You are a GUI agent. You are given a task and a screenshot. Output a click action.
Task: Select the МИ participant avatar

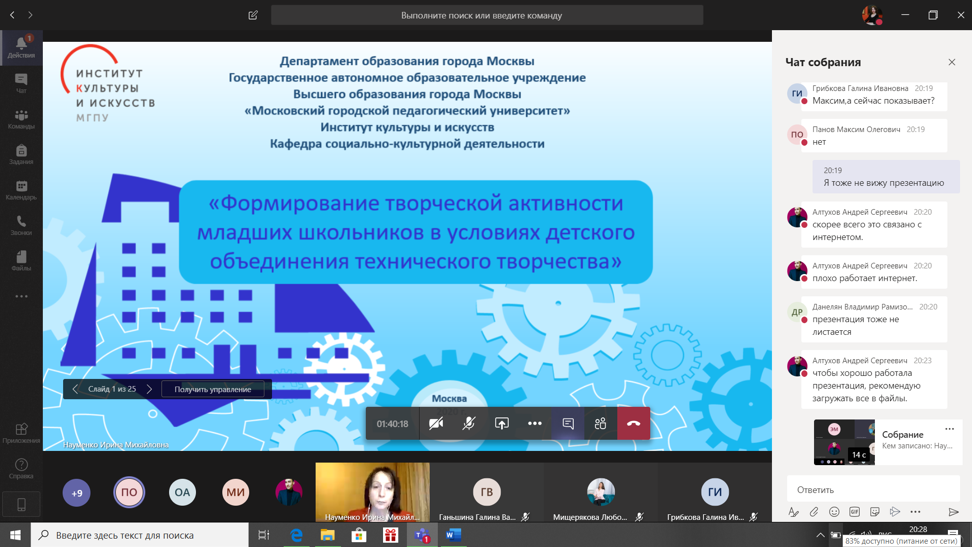pos(236,492)
